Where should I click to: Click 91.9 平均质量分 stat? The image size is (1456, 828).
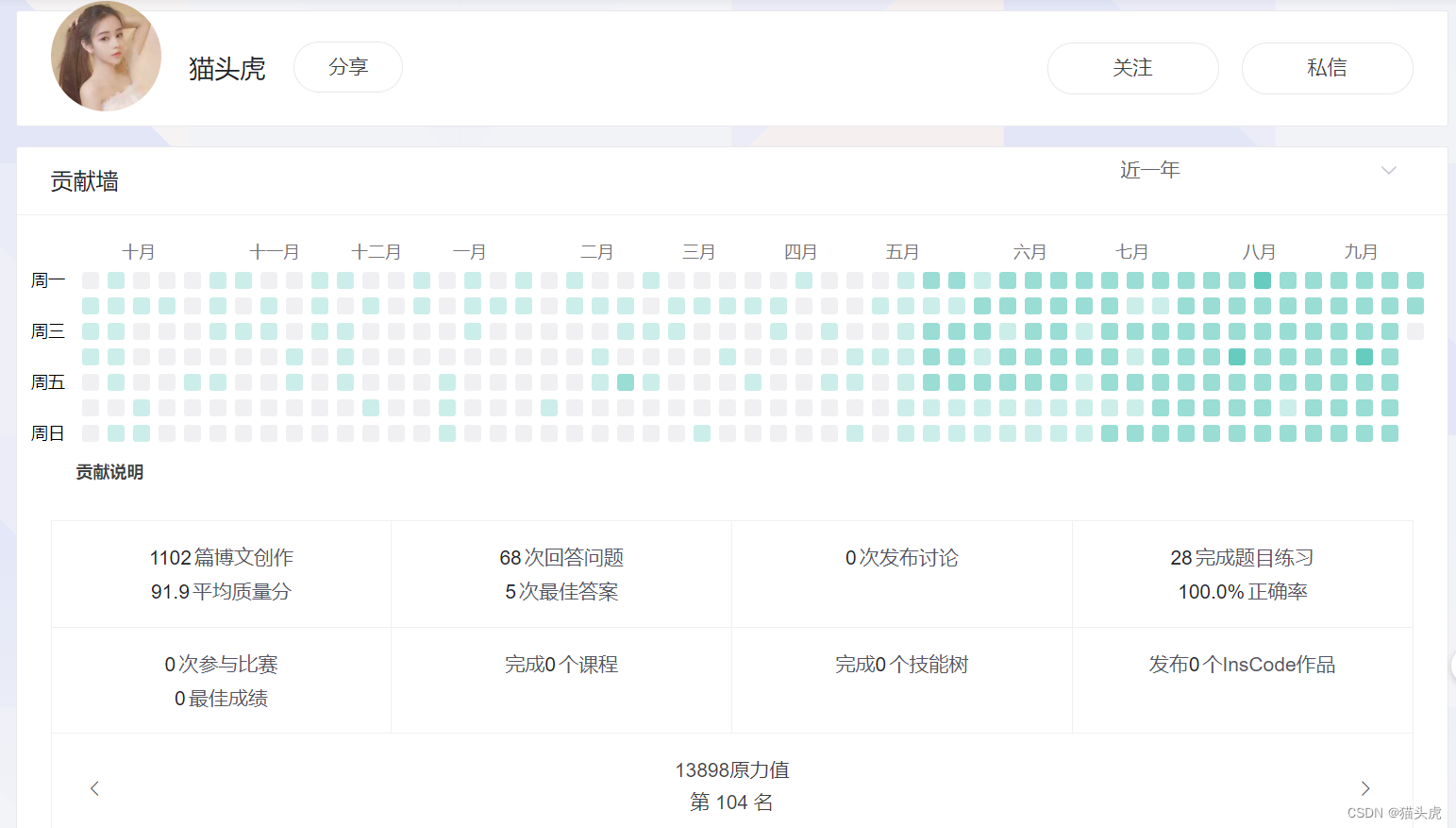click(222, 592)
